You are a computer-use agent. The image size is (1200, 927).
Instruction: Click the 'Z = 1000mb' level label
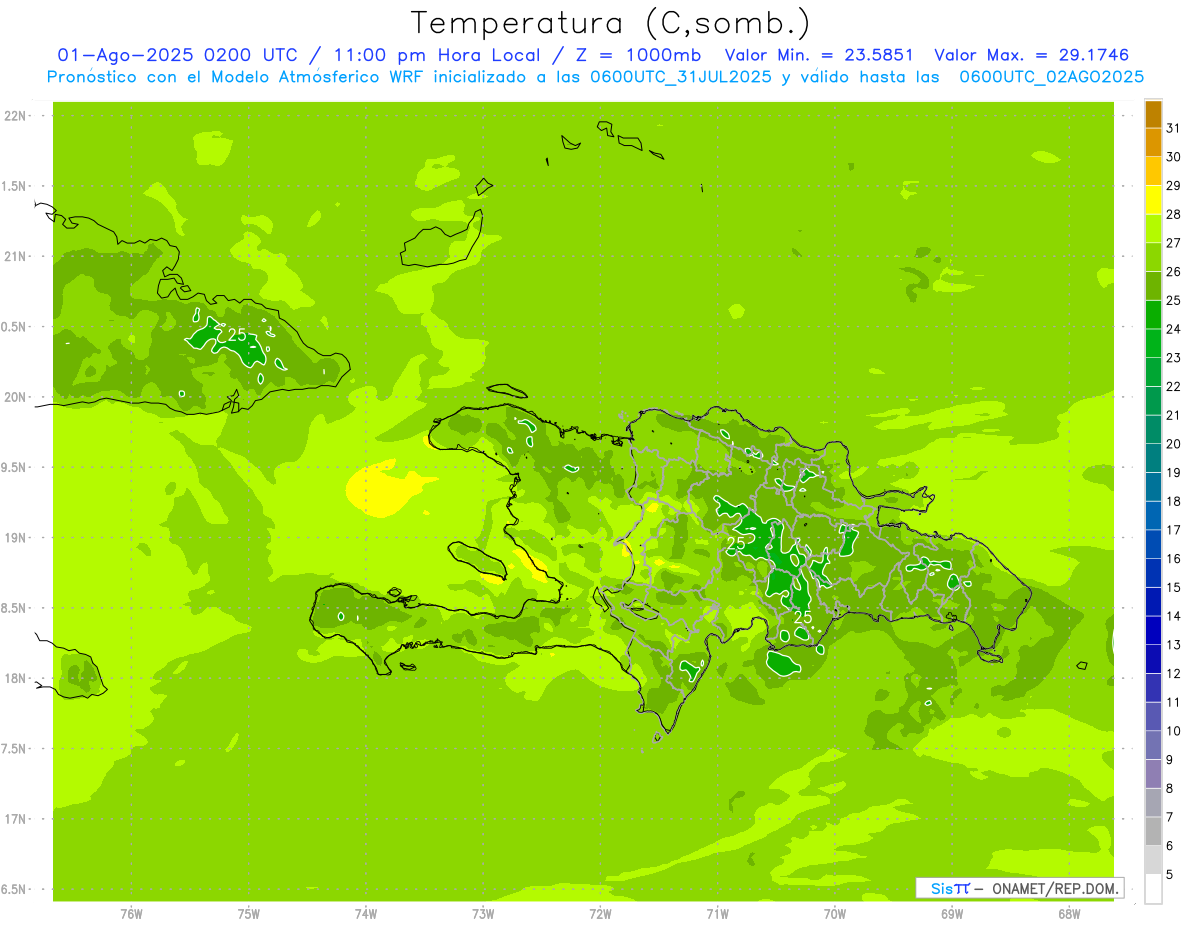(640, 55)
